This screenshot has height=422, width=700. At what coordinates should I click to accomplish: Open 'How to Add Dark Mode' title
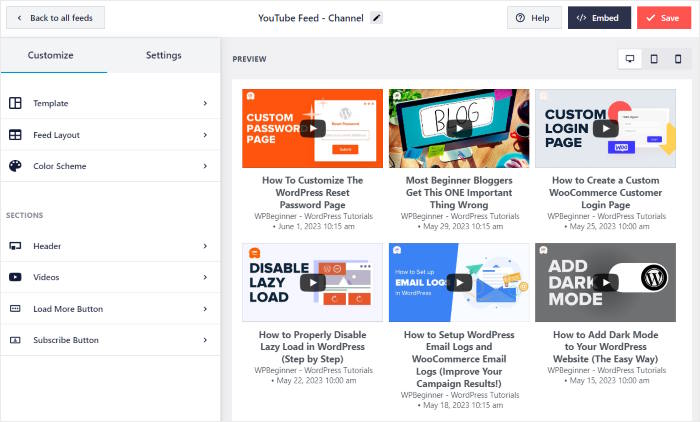(605, 347)
